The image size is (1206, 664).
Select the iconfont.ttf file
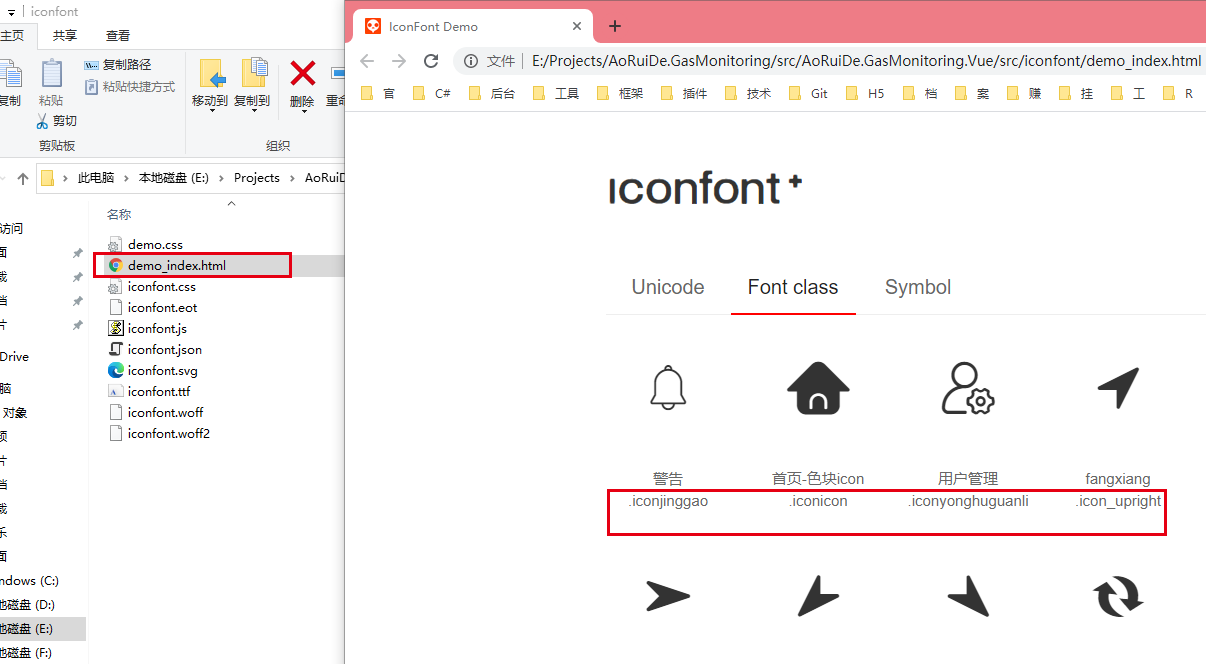click(x=148, y=391)
